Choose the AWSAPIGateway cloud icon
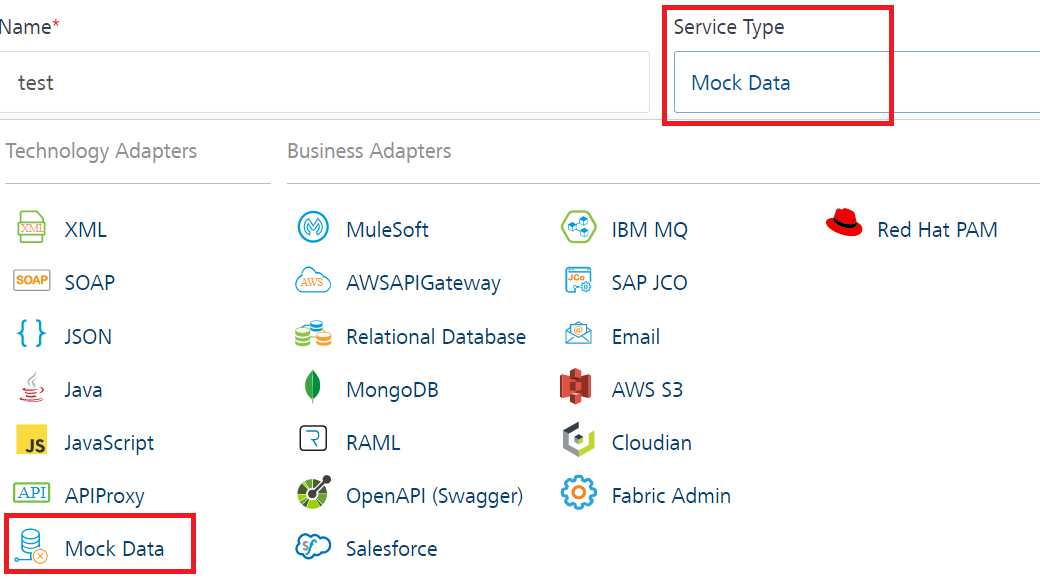The width and height of the screenshot is (1040, 581). 313,281
